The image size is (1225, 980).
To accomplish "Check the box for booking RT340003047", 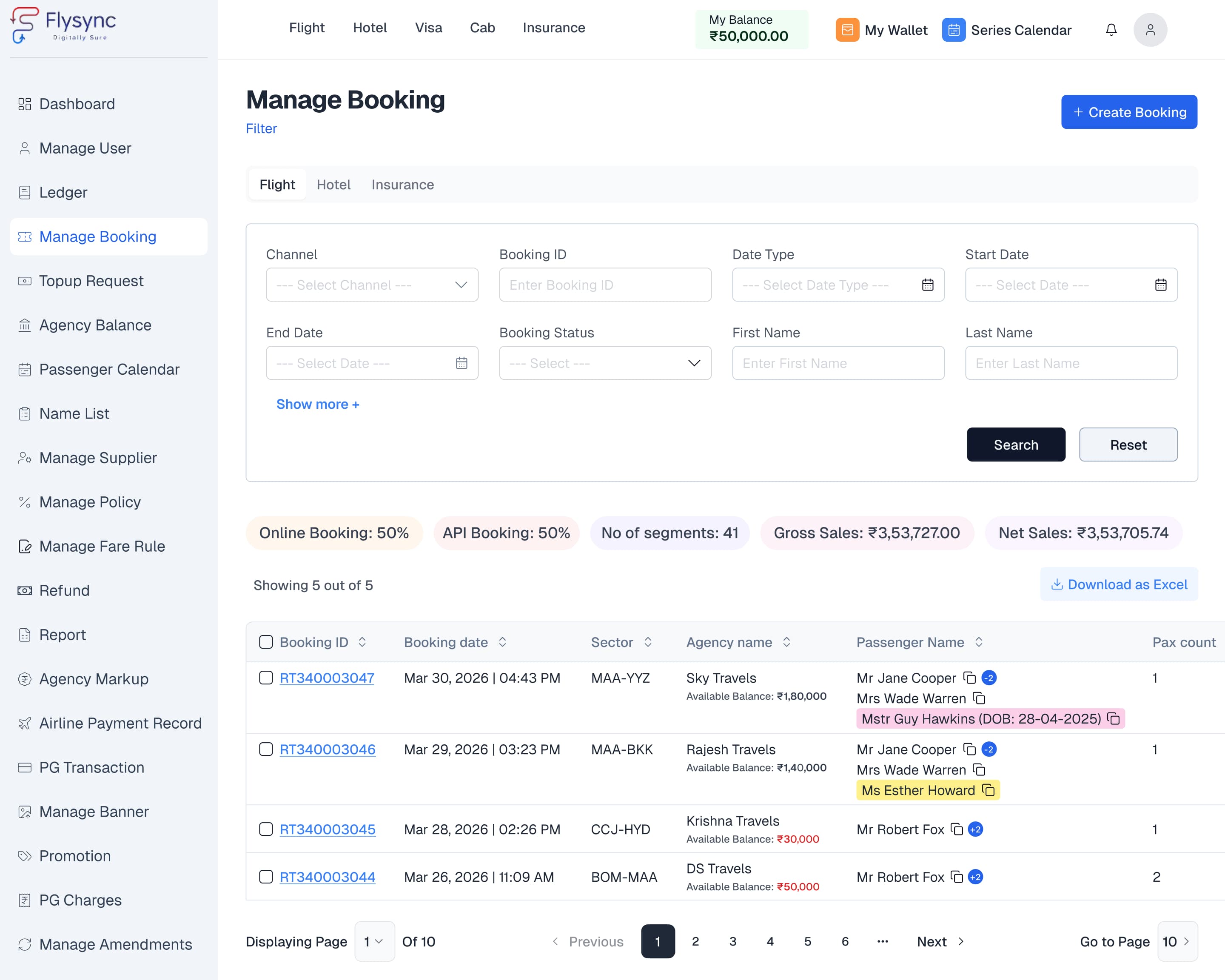I will click(x=266, y=678).
